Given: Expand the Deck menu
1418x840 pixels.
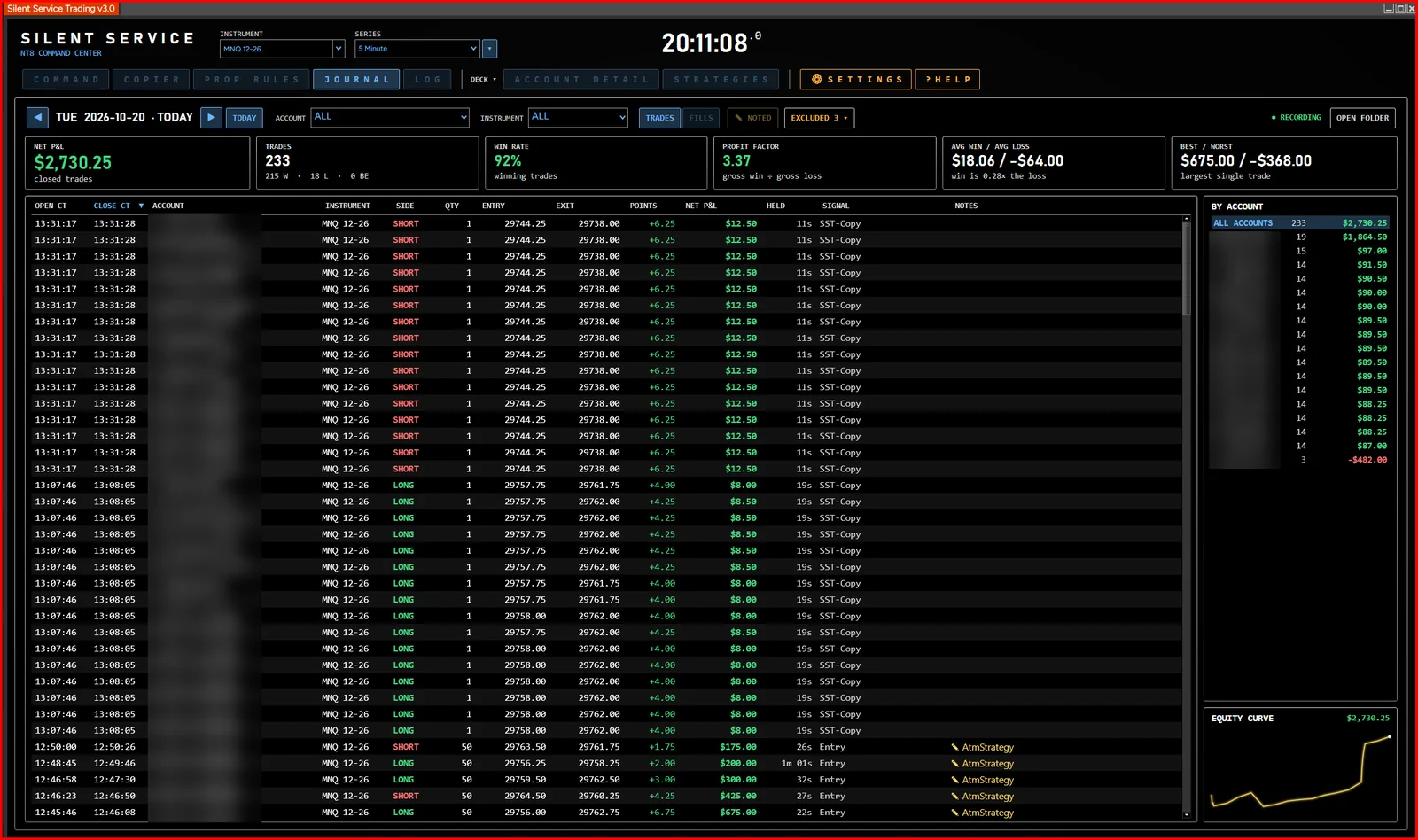Looking at the screenshot, I should coord(483,80).
